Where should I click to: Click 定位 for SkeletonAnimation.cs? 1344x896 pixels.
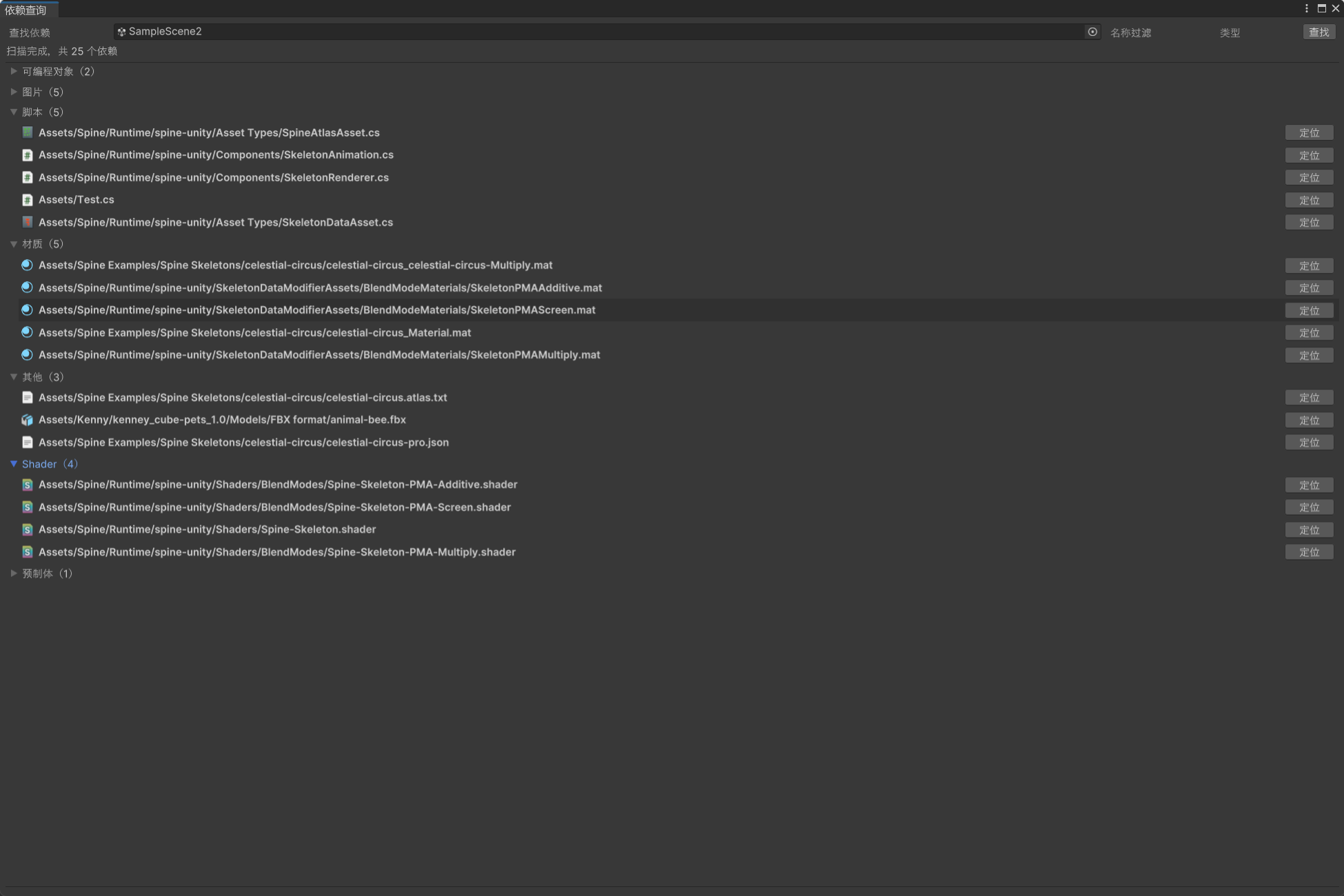click(x=1309, y=156)
